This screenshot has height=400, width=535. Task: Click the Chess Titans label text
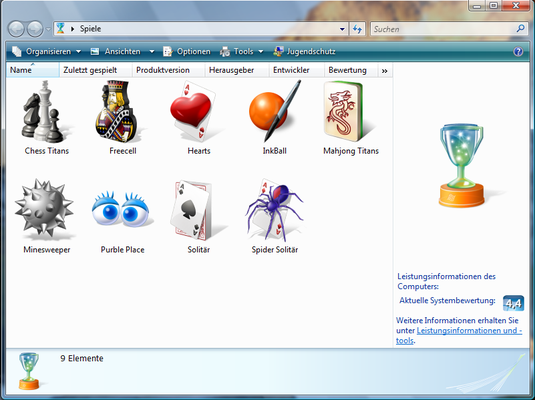47,151
